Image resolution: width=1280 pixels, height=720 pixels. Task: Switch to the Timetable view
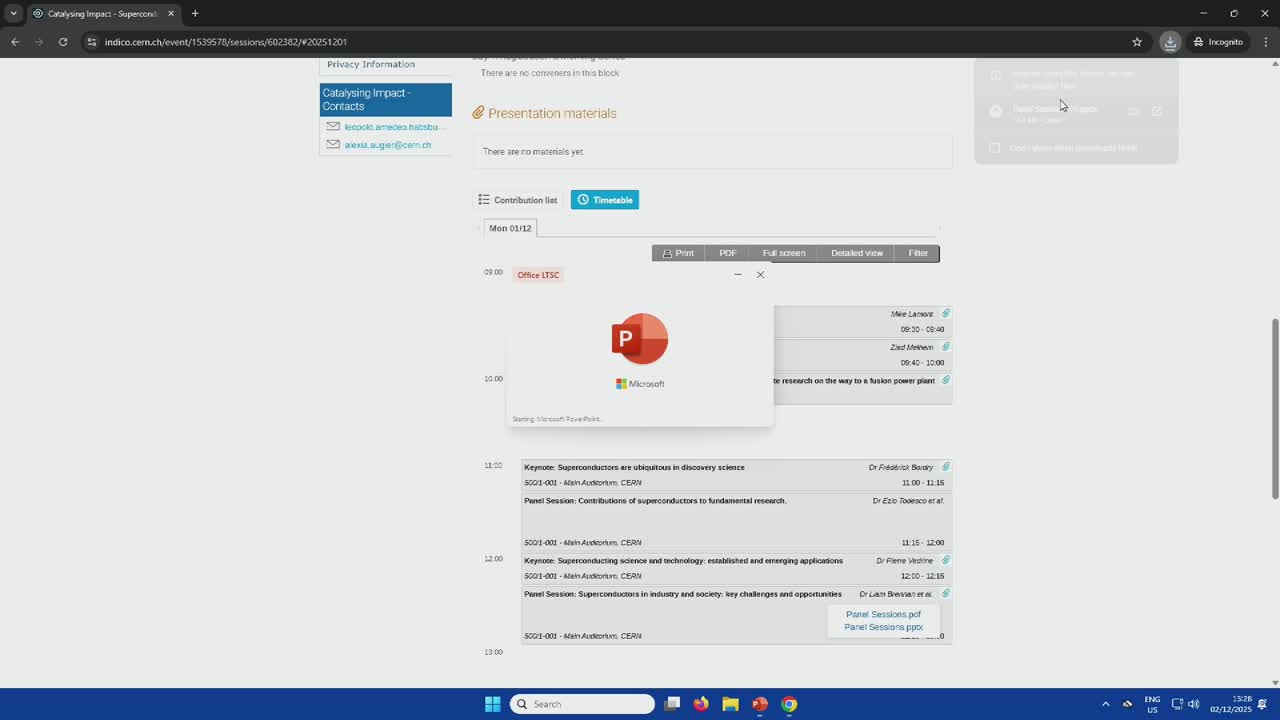click(x=604, y=200)
